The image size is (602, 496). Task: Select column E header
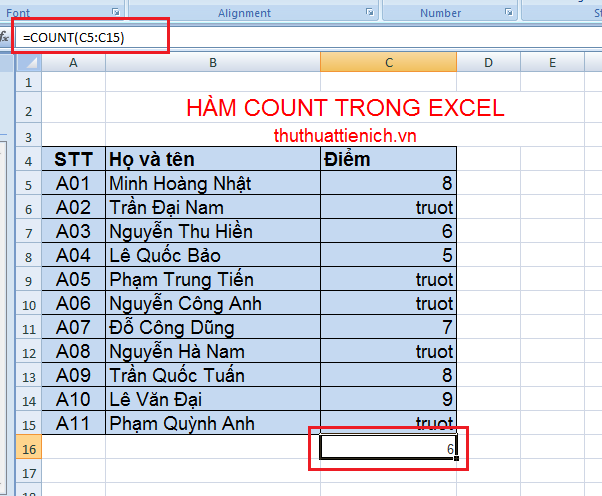[x=552, y=62]
